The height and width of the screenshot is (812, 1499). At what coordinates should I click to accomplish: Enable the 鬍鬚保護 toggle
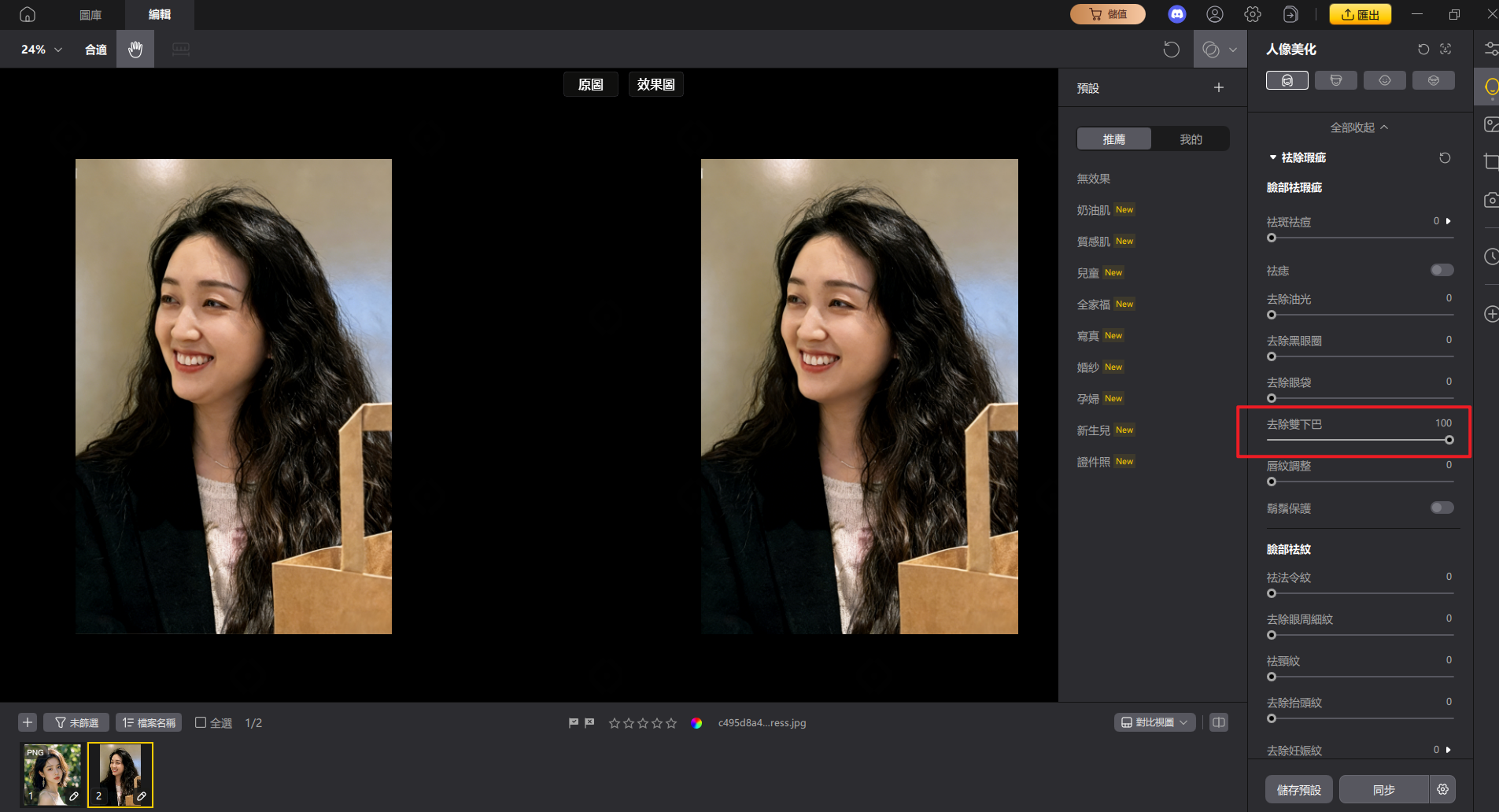[1442, 507]
